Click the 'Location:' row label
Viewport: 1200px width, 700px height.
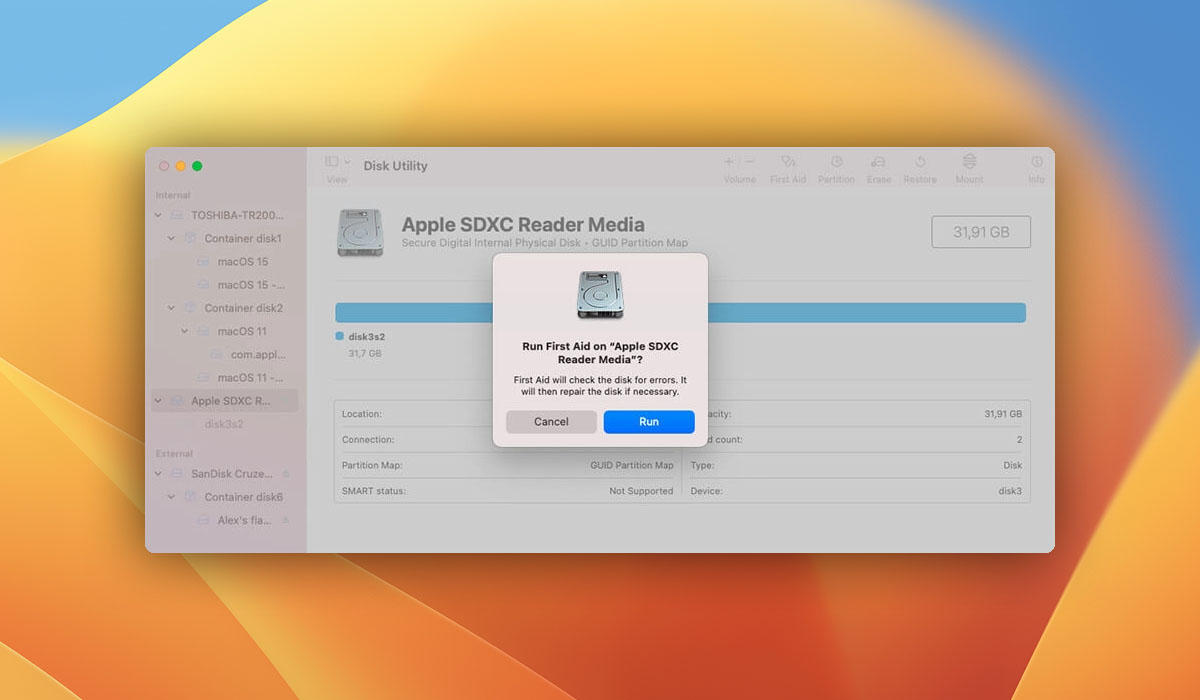pos(362,414)
